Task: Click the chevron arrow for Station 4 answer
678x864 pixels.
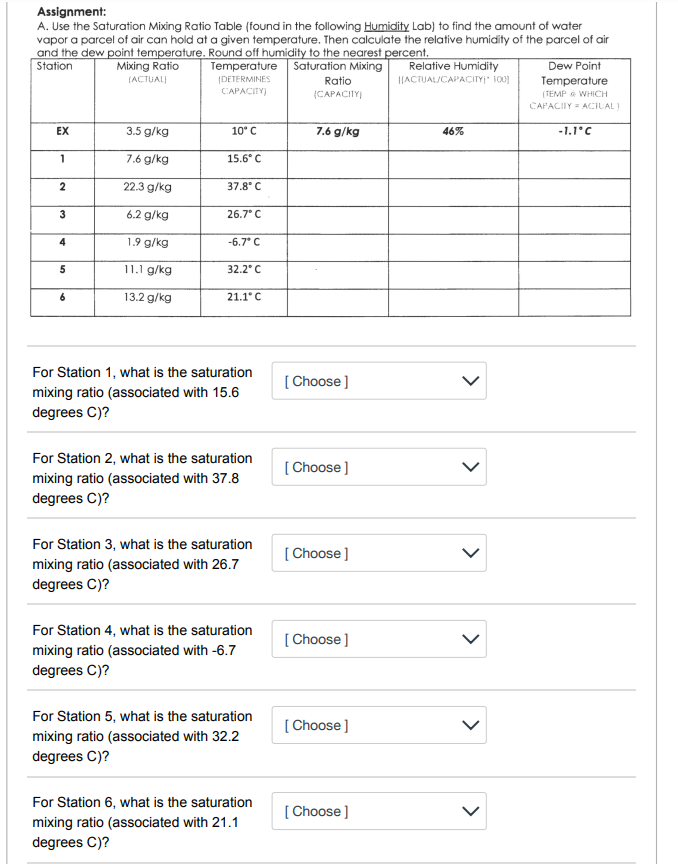Action: 470,639
